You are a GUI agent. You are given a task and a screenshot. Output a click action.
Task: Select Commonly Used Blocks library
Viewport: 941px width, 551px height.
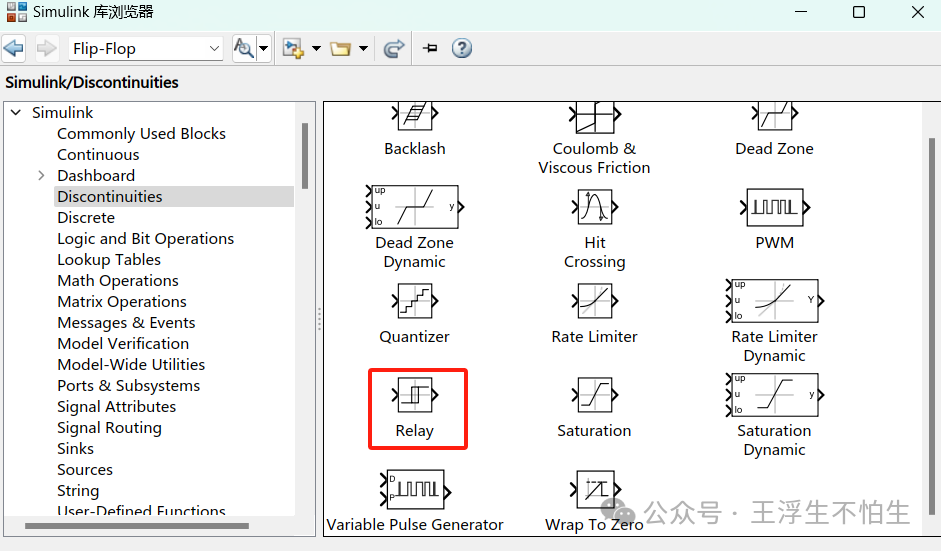[141, 133]
